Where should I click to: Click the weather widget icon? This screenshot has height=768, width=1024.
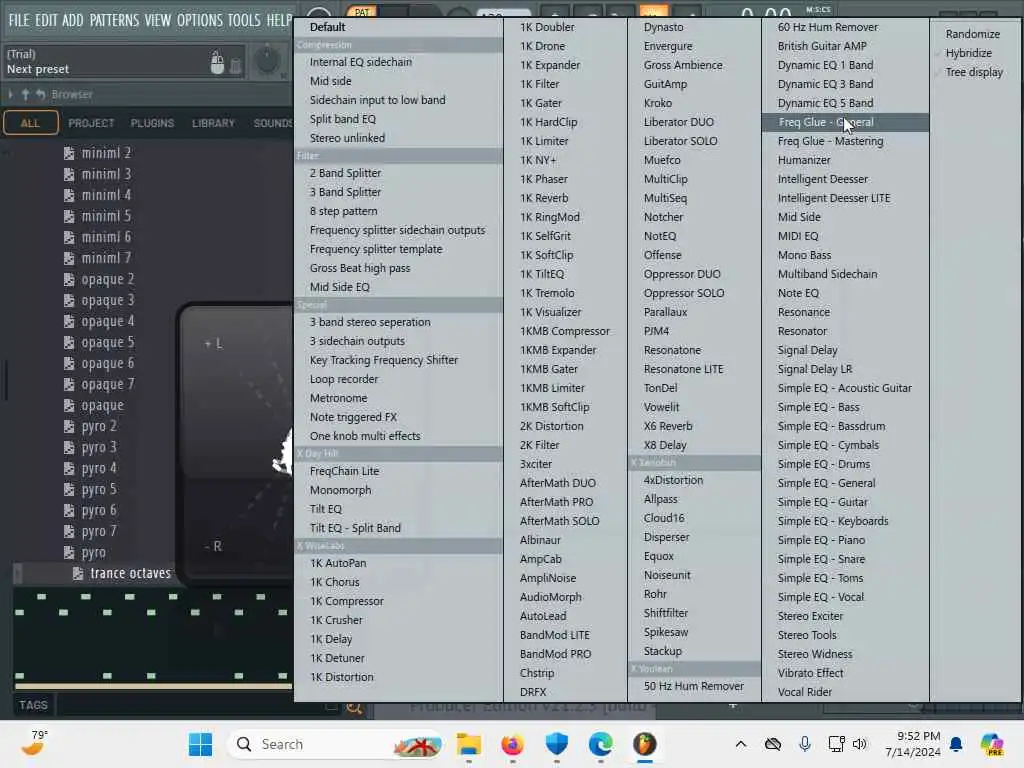click(x=32, y=743)
